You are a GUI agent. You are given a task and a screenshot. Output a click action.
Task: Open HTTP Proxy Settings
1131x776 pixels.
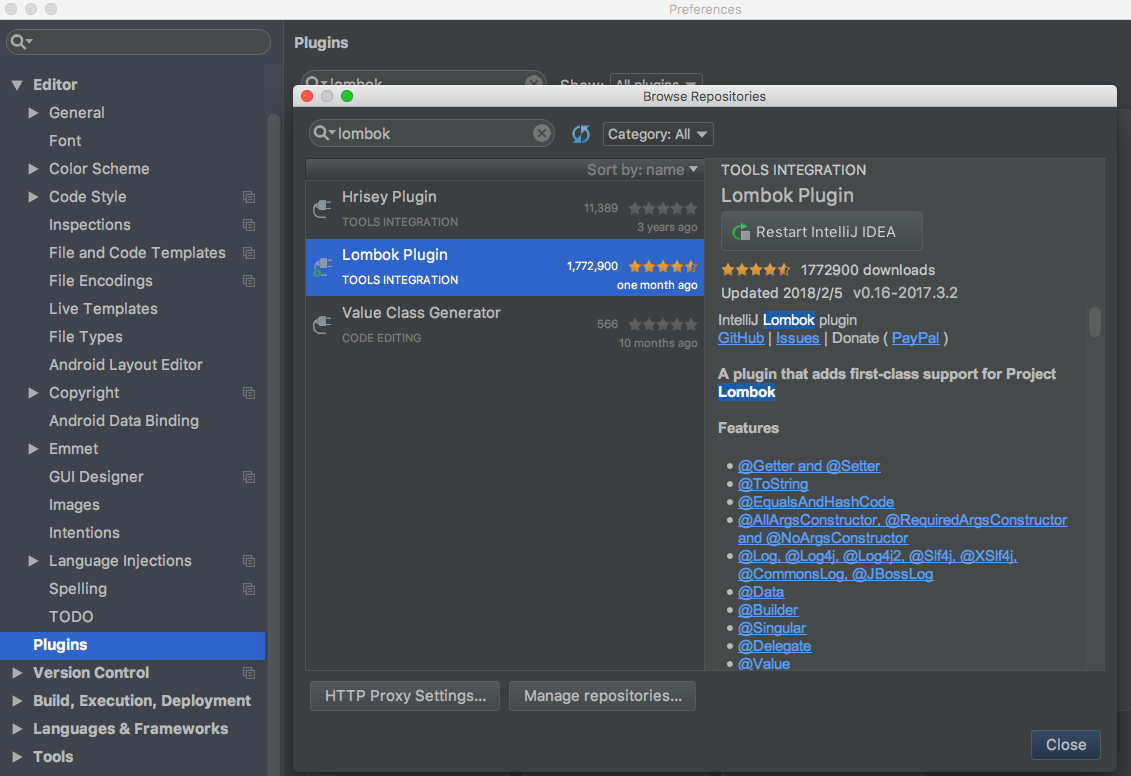pos(405,696)
